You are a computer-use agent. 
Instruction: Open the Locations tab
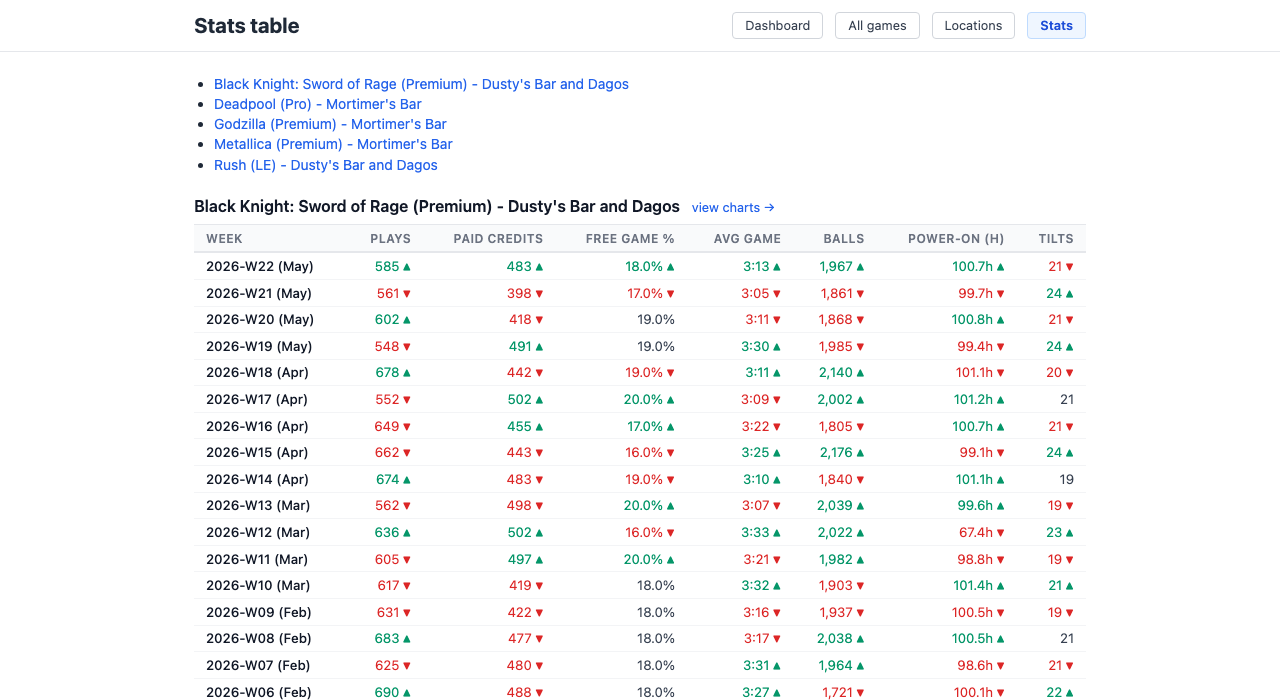click(973, 26)
